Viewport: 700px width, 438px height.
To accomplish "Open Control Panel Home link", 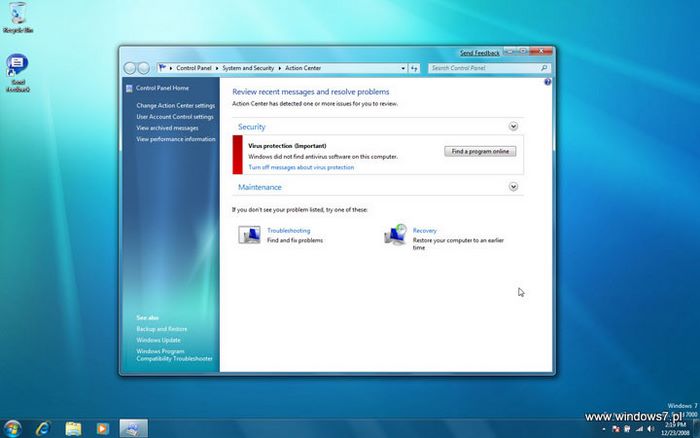I will point(162,88).
